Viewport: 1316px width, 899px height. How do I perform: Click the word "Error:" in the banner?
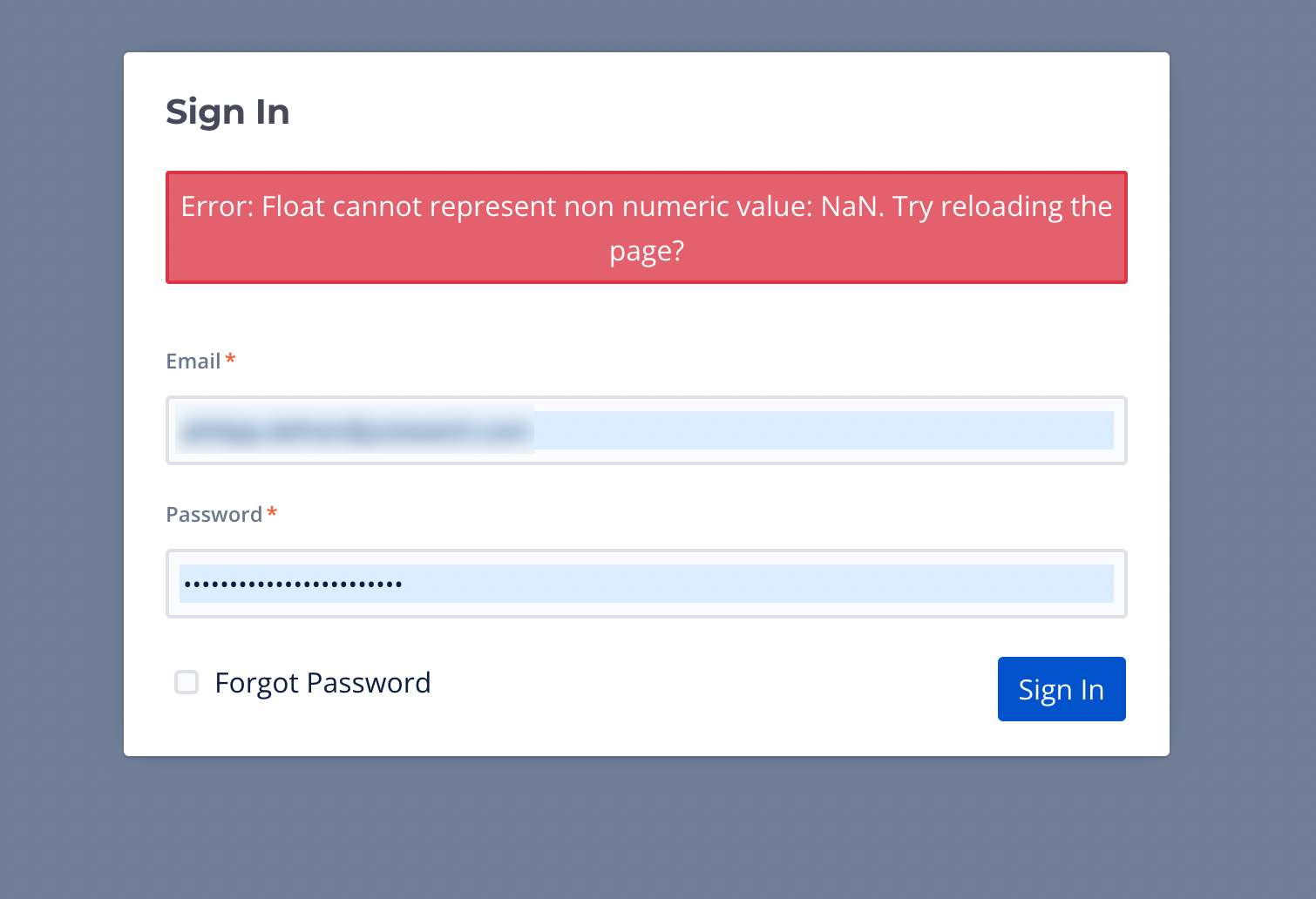[218, 206]
